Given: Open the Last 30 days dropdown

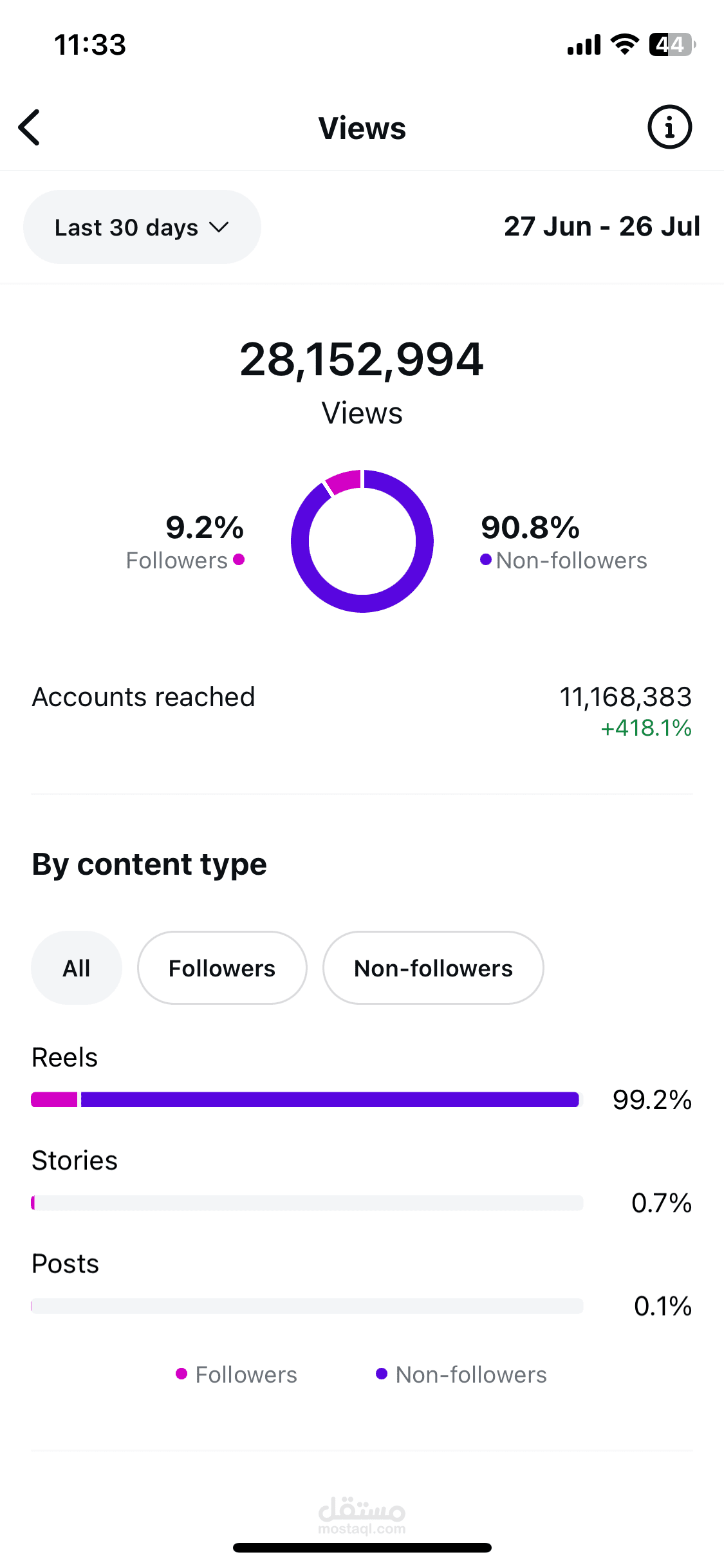Looking at the screenshot, I should click(142, 227).
